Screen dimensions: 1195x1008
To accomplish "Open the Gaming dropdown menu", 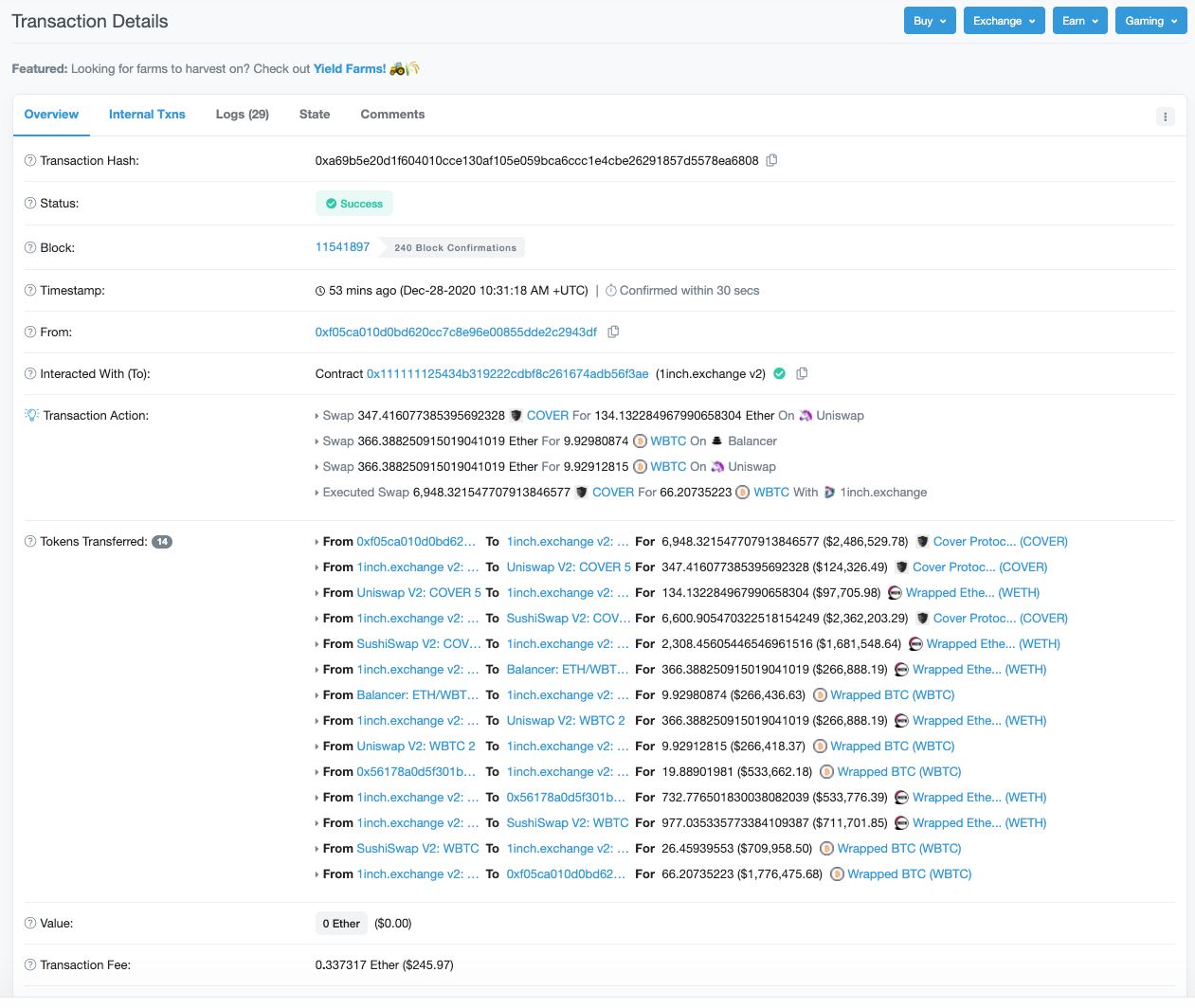I will coord(1151,21).
